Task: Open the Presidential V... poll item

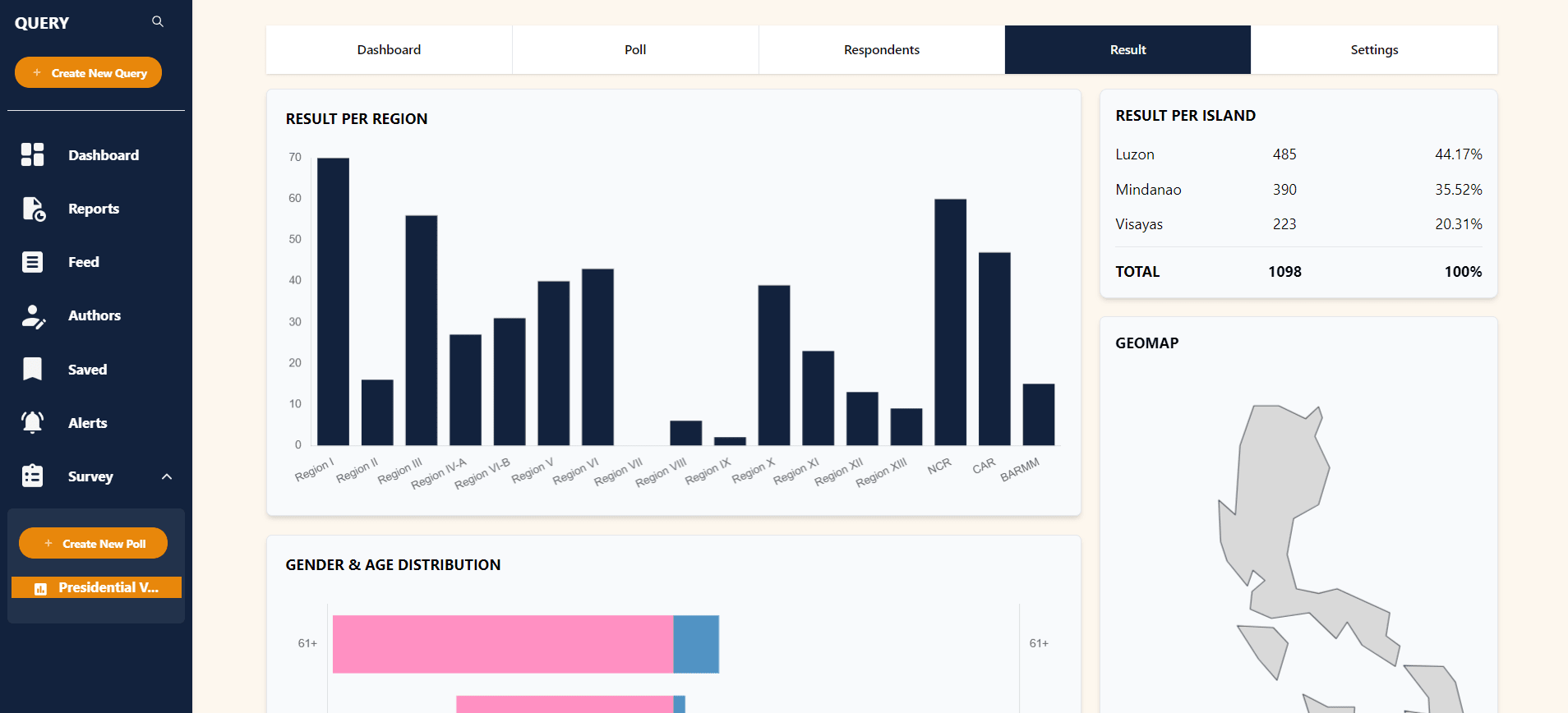Action: 96,587
